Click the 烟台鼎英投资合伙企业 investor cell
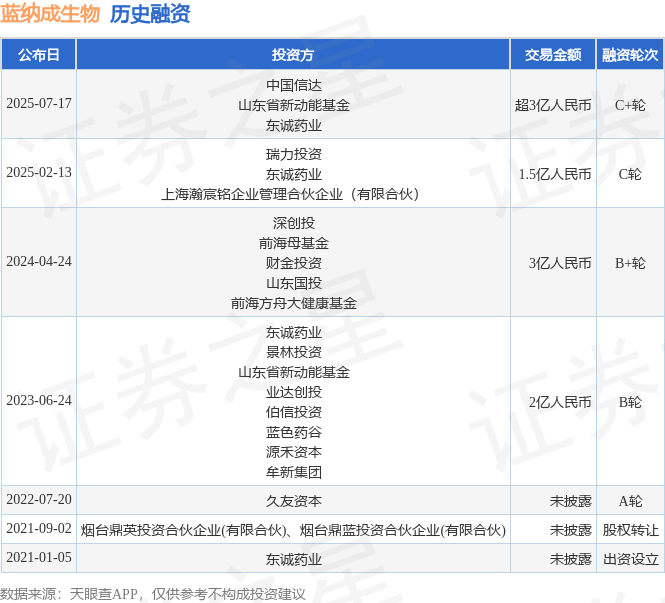Image resolution: width=665 pixels, height=603 pixels. coord(293,530)
